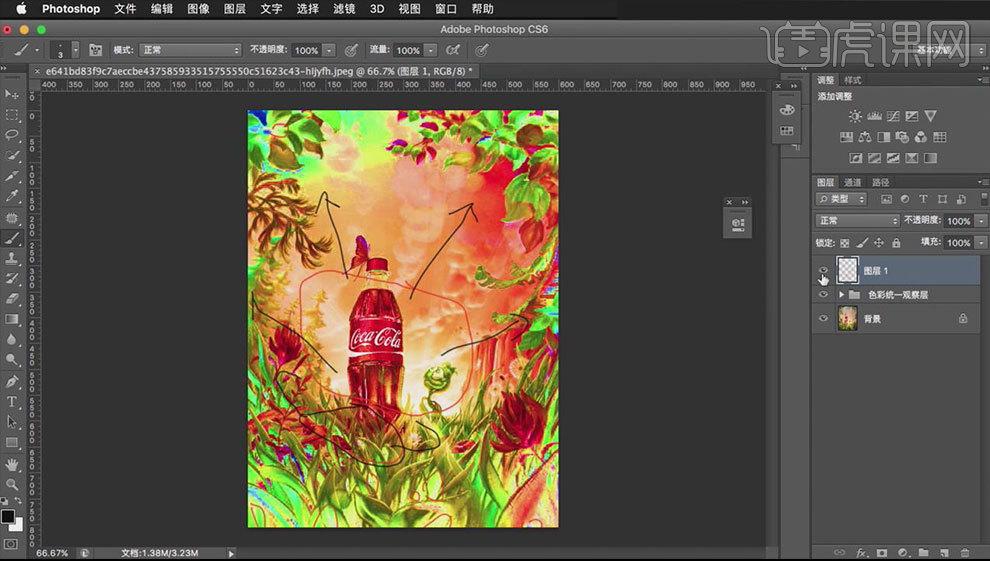The image size is (990, 561).
Task: Toggle lock transparent pixels
Action: (x=845, y=242)
